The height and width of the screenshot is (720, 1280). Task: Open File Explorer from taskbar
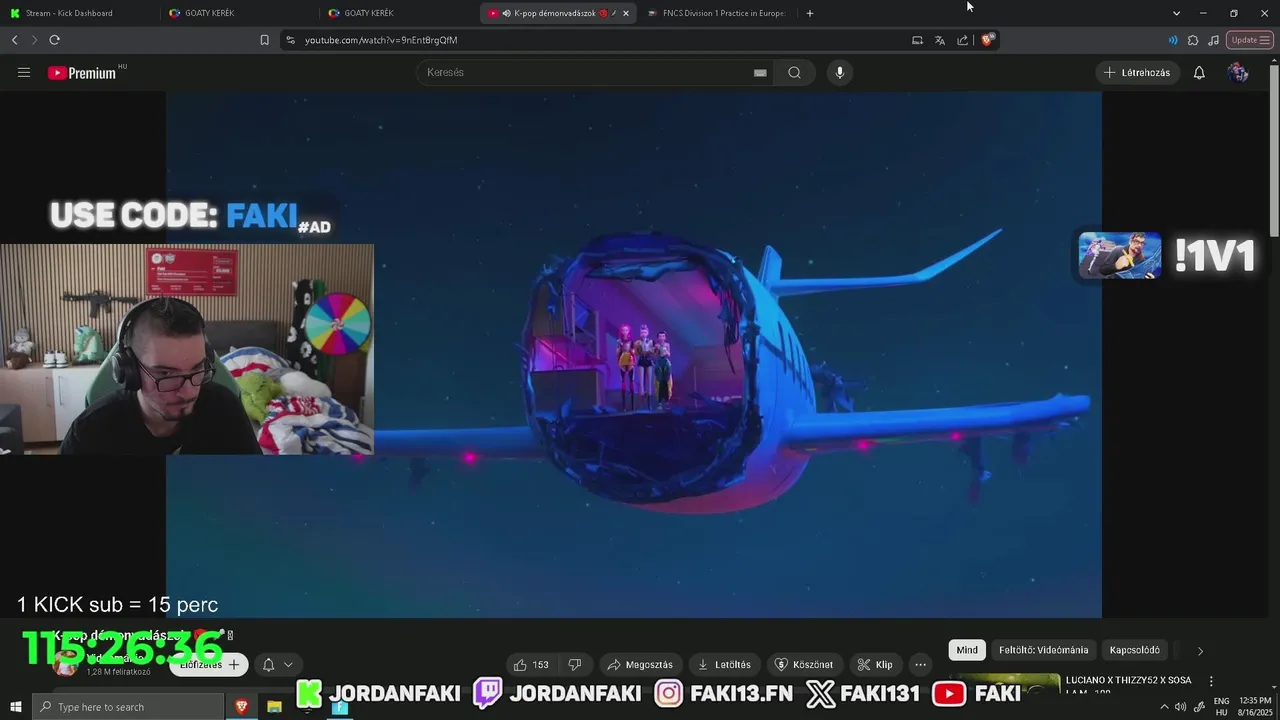(274, 707)
